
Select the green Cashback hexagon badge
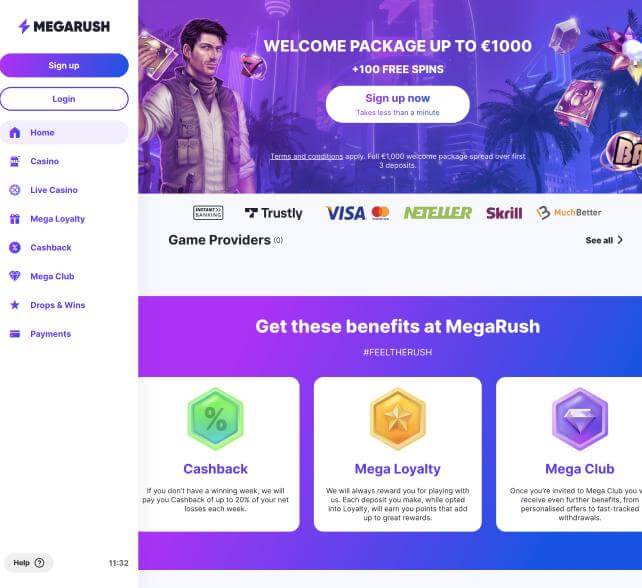(x=215, y=418)
